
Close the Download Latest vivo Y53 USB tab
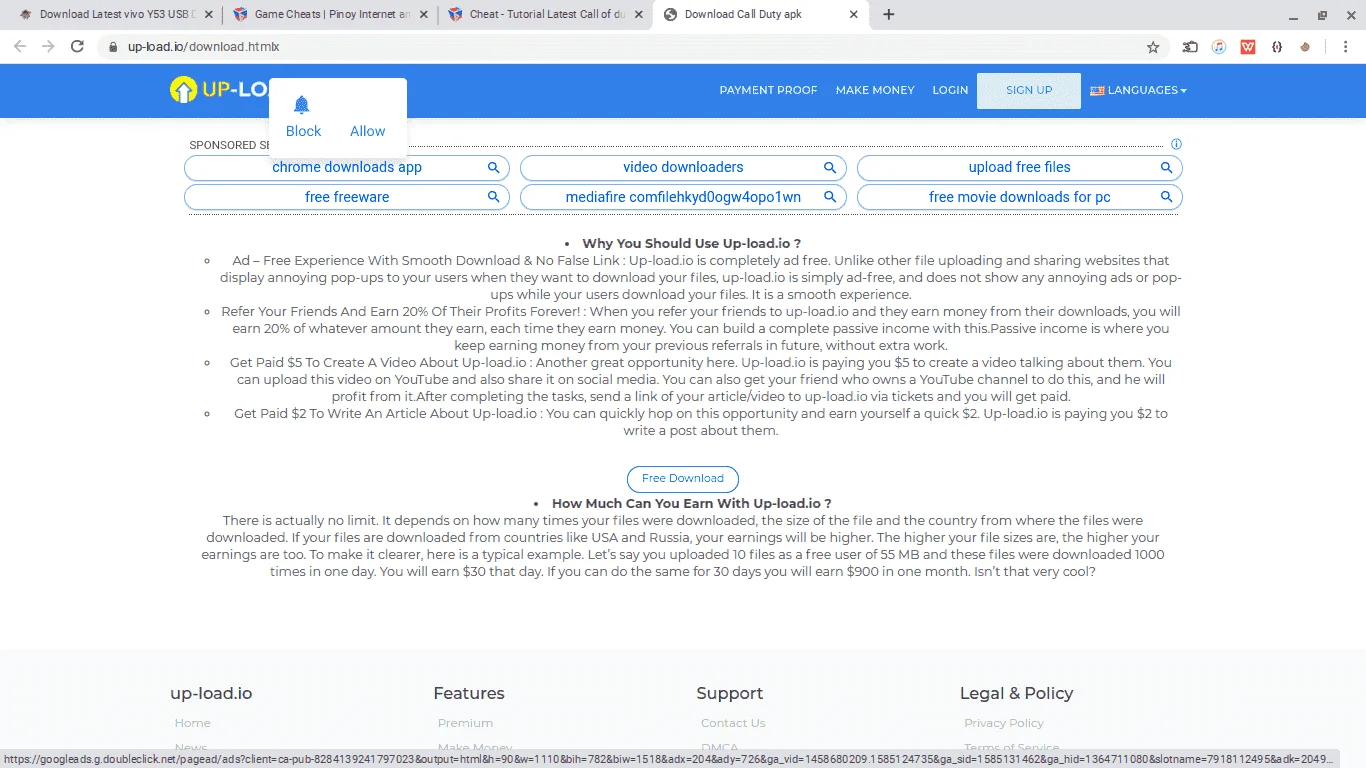[x=208, y=15]
